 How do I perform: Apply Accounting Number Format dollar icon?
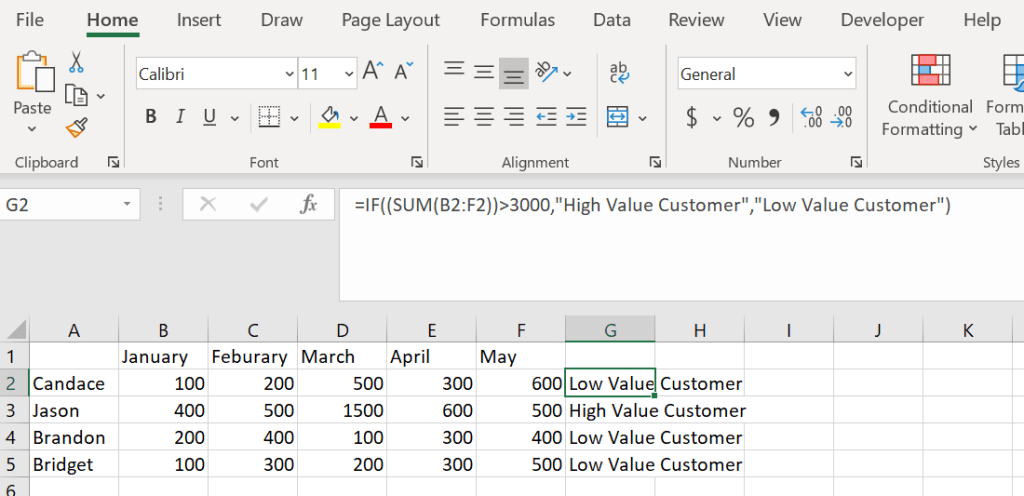point(691,118)
